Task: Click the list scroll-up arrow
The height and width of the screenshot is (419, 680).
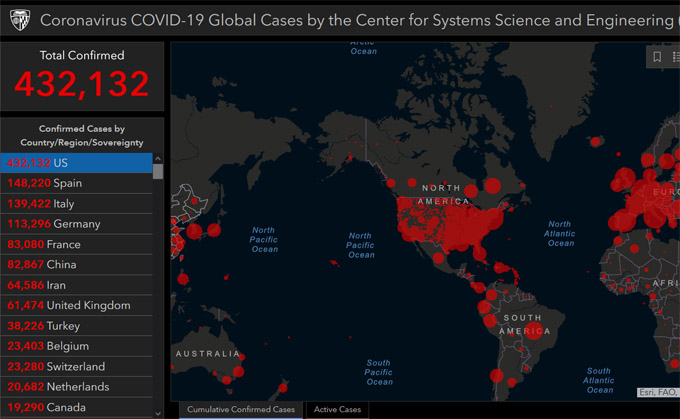Action: pyautogui.click(x=158, y=159)
